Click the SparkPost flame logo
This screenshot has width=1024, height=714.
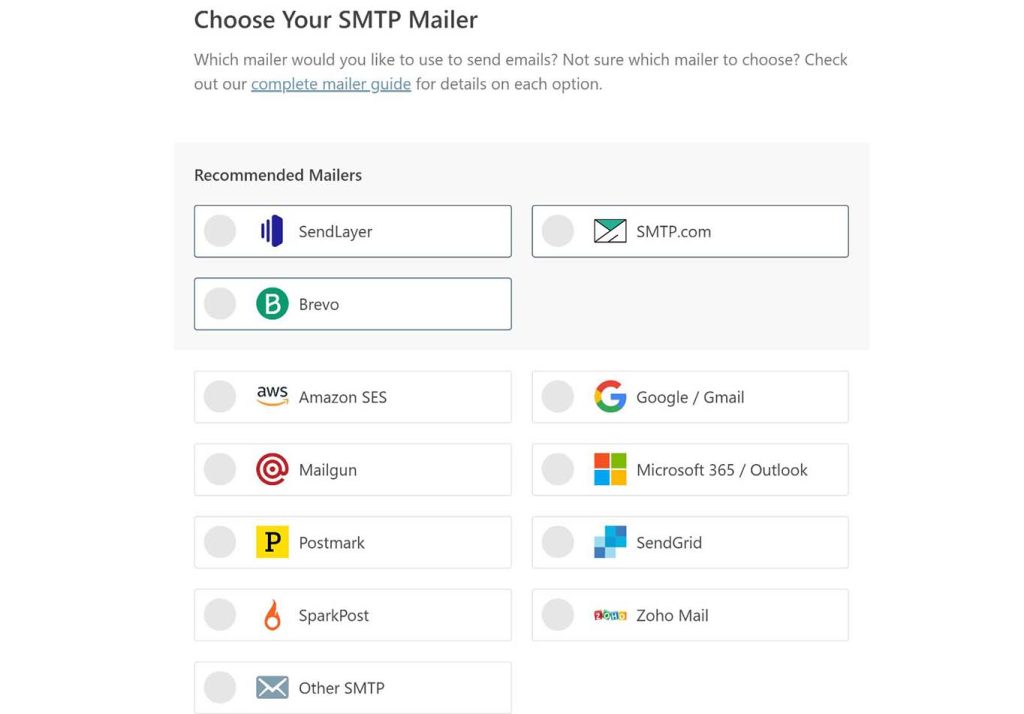272,615
